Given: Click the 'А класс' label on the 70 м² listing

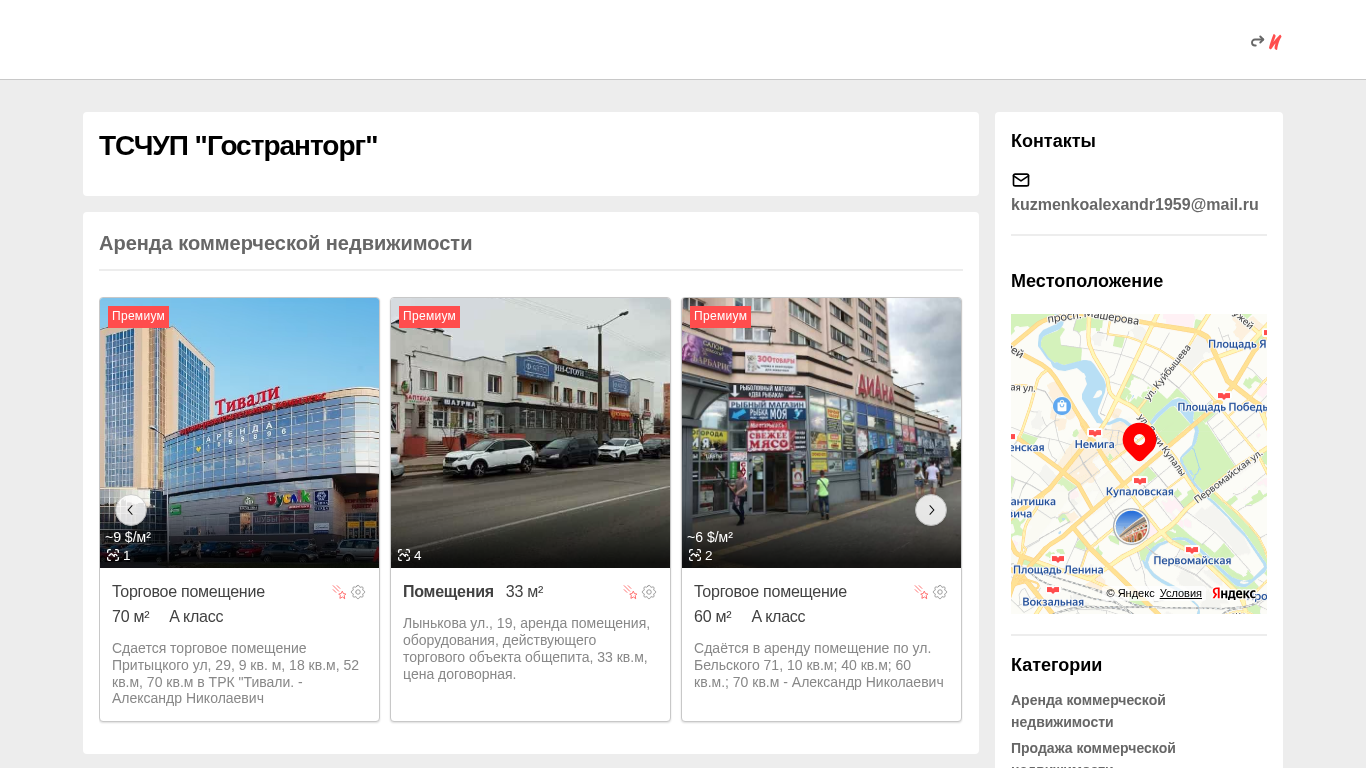Looking at the screenshot, I should 196,616.
